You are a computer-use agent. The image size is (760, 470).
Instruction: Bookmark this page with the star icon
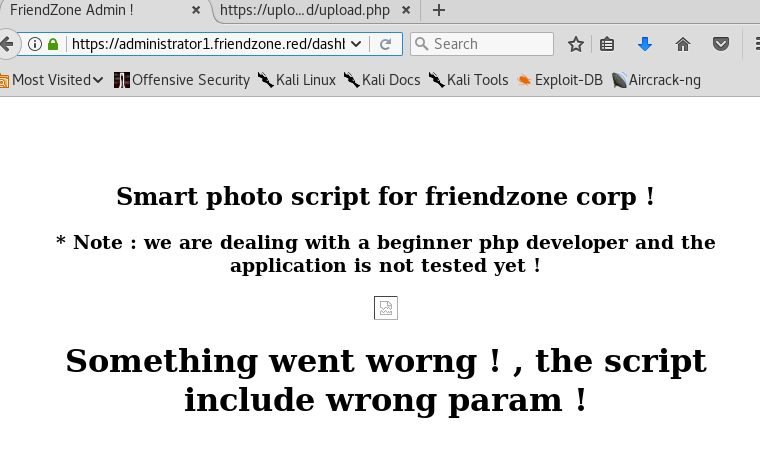click(576, 44)
